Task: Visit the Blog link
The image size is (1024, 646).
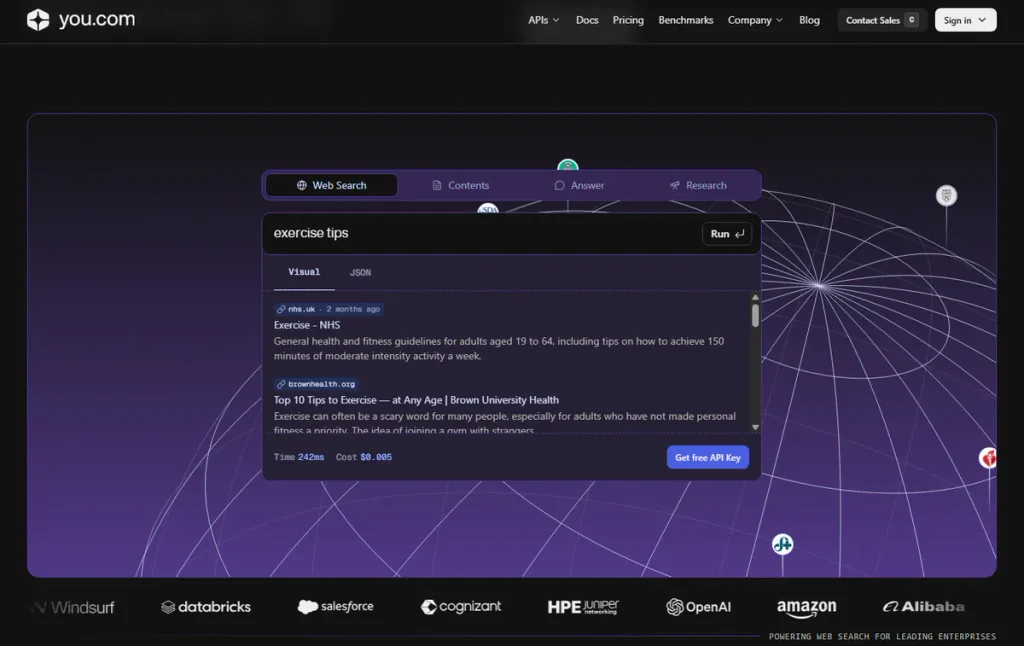Action: coord(809,20)
